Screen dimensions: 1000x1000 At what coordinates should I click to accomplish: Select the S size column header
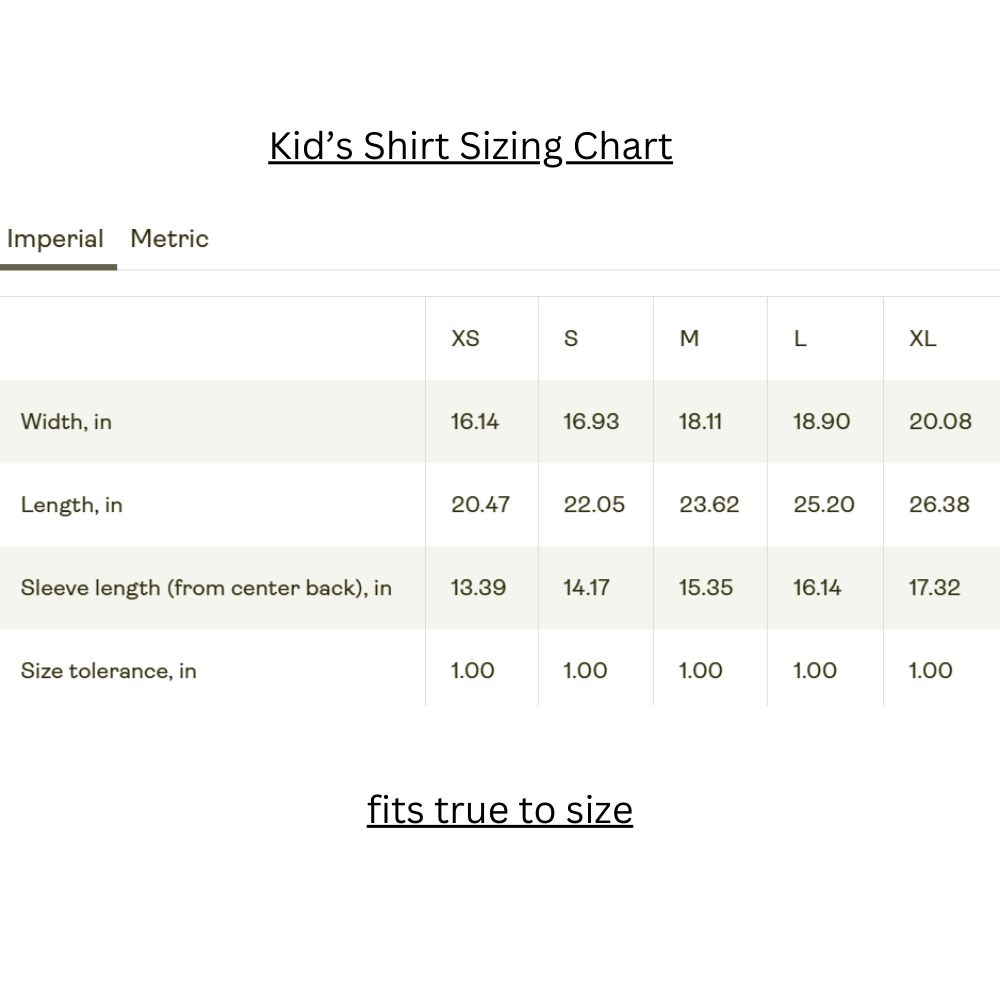click(571, 338)
